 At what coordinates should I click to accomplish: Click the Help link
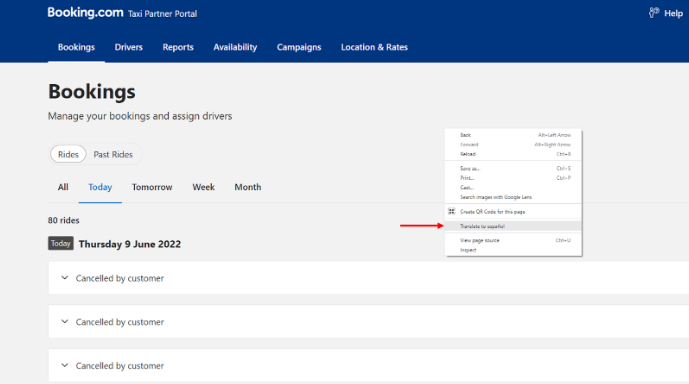pyautogui.click(x=673, y=14)
